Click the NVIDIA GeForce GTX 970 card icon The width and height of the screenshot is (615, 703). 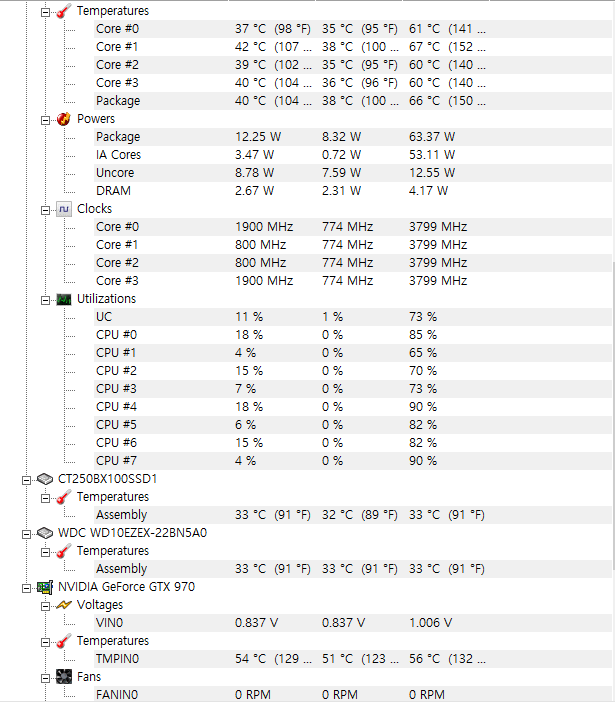tap(45, 587)
